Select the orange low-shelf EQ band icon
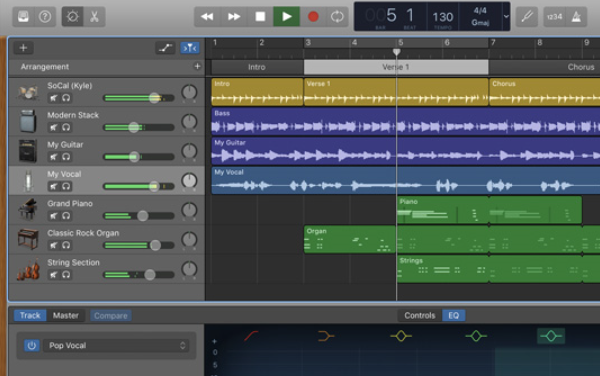 326,336
